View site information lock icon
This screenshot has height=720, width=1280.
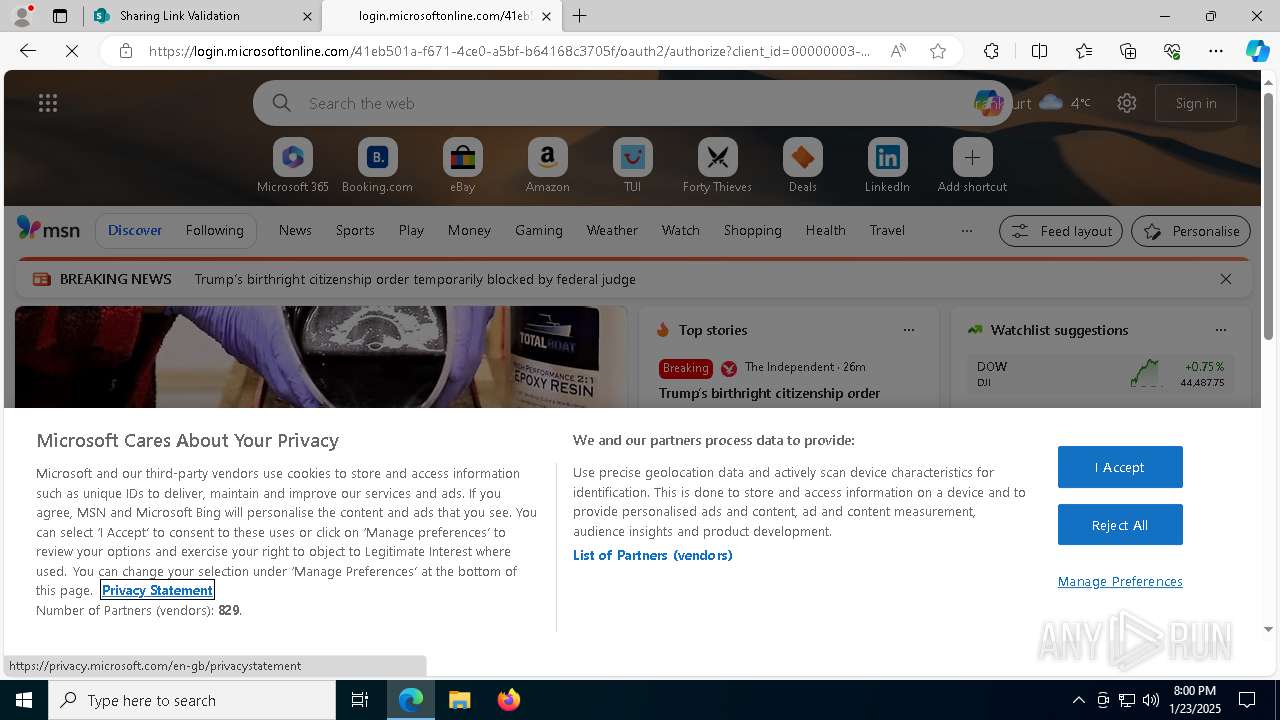pos(125,51)
